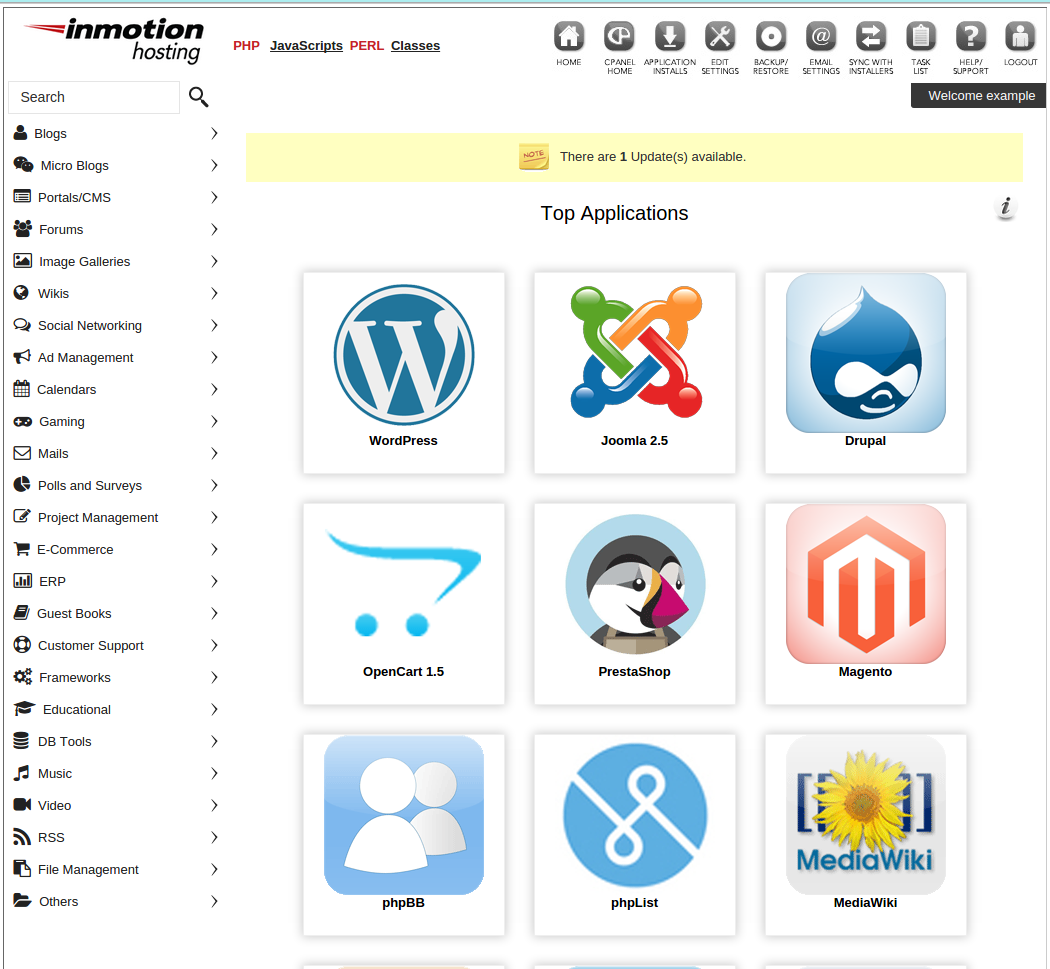Expand the Forums category chevron

(214, 229)
